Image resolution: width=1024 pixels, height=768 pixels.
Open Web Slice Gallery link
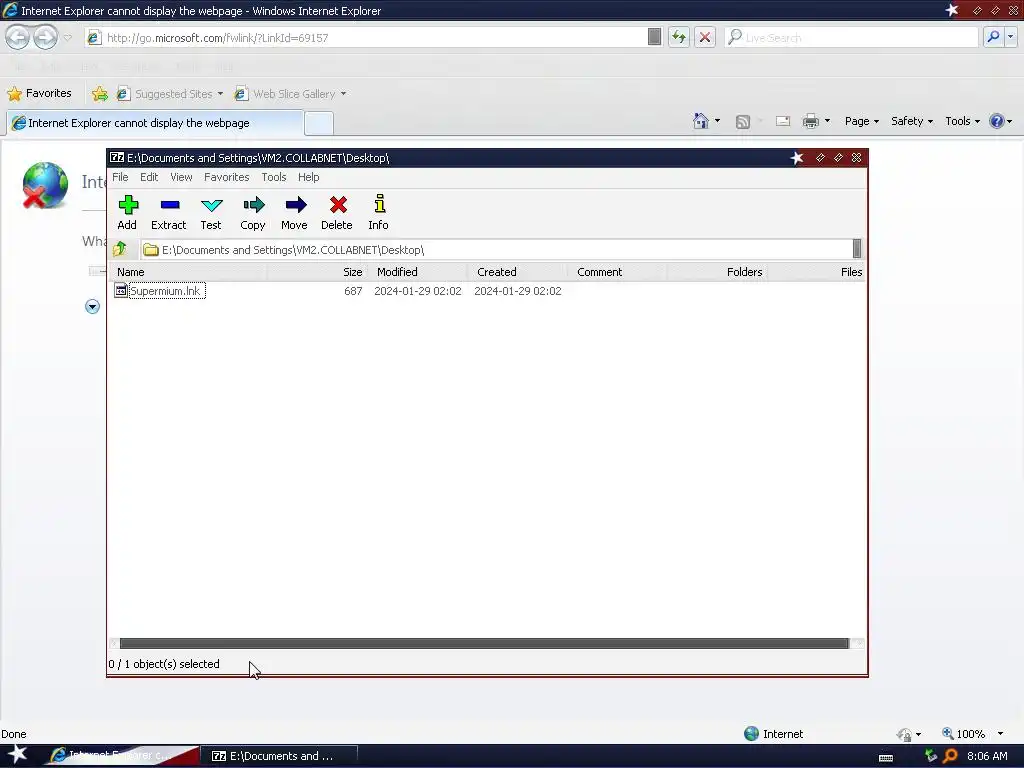(291, 94)
